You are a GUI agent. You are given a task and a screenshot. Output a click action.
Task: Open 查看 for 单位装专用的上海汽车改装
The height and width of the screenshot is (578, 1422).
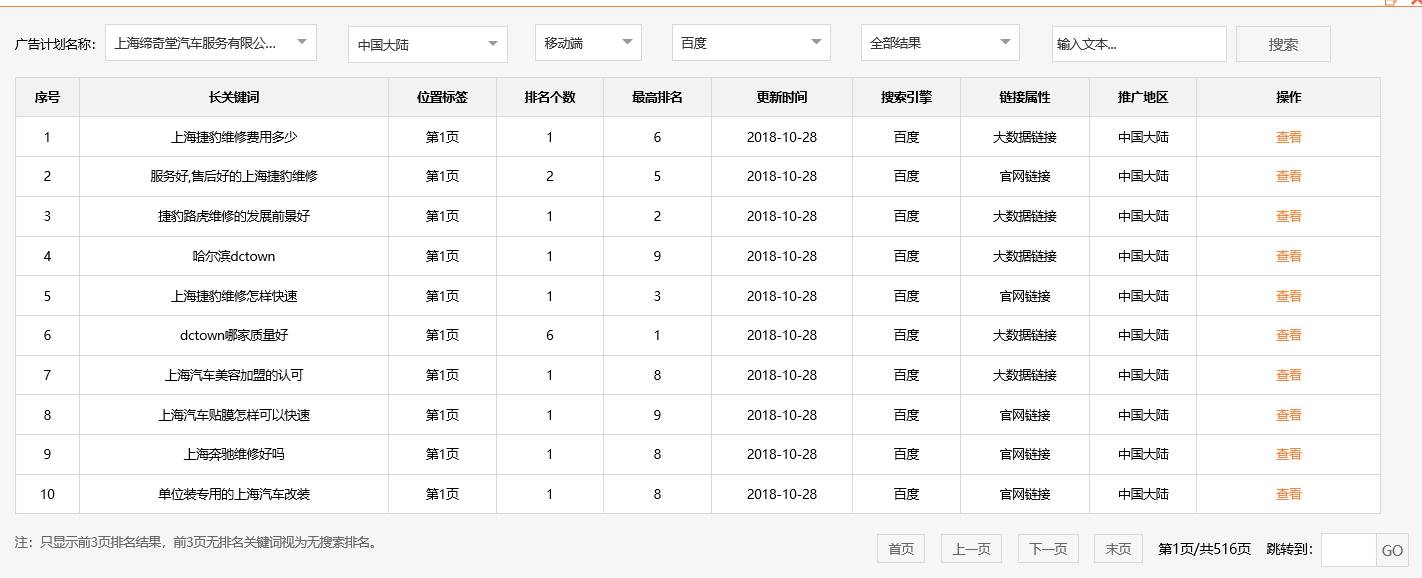coord(1288,493)
